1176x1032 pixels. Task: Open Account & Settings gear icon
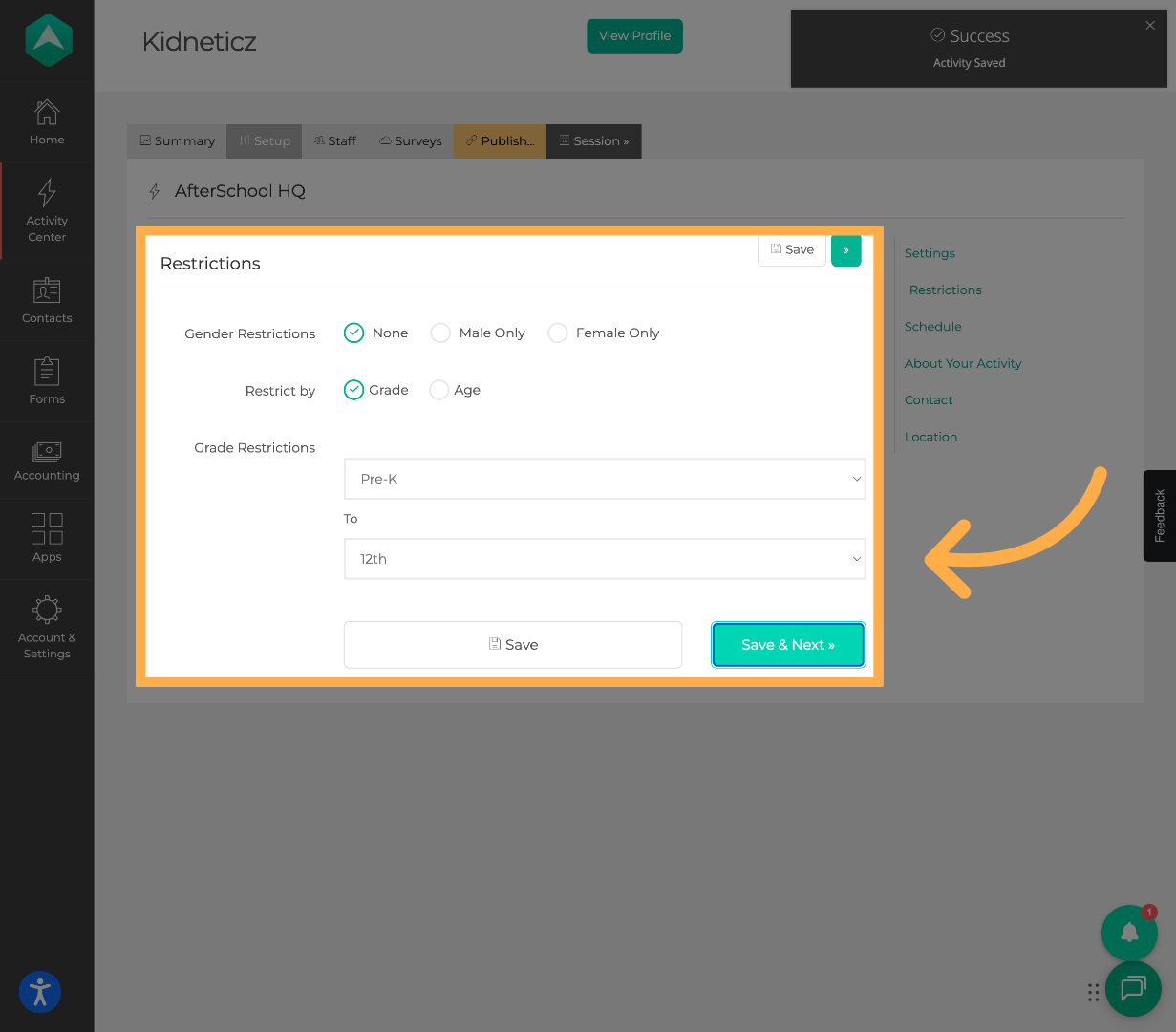(x=47, y=627)
